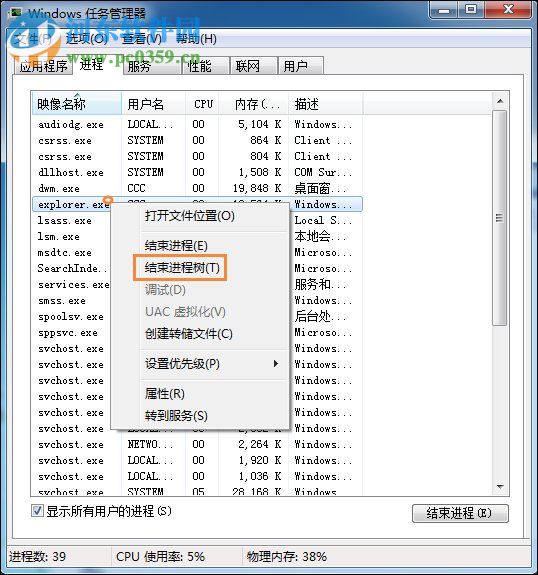Click the 物理内存: 38% status entry

(287, 557)
